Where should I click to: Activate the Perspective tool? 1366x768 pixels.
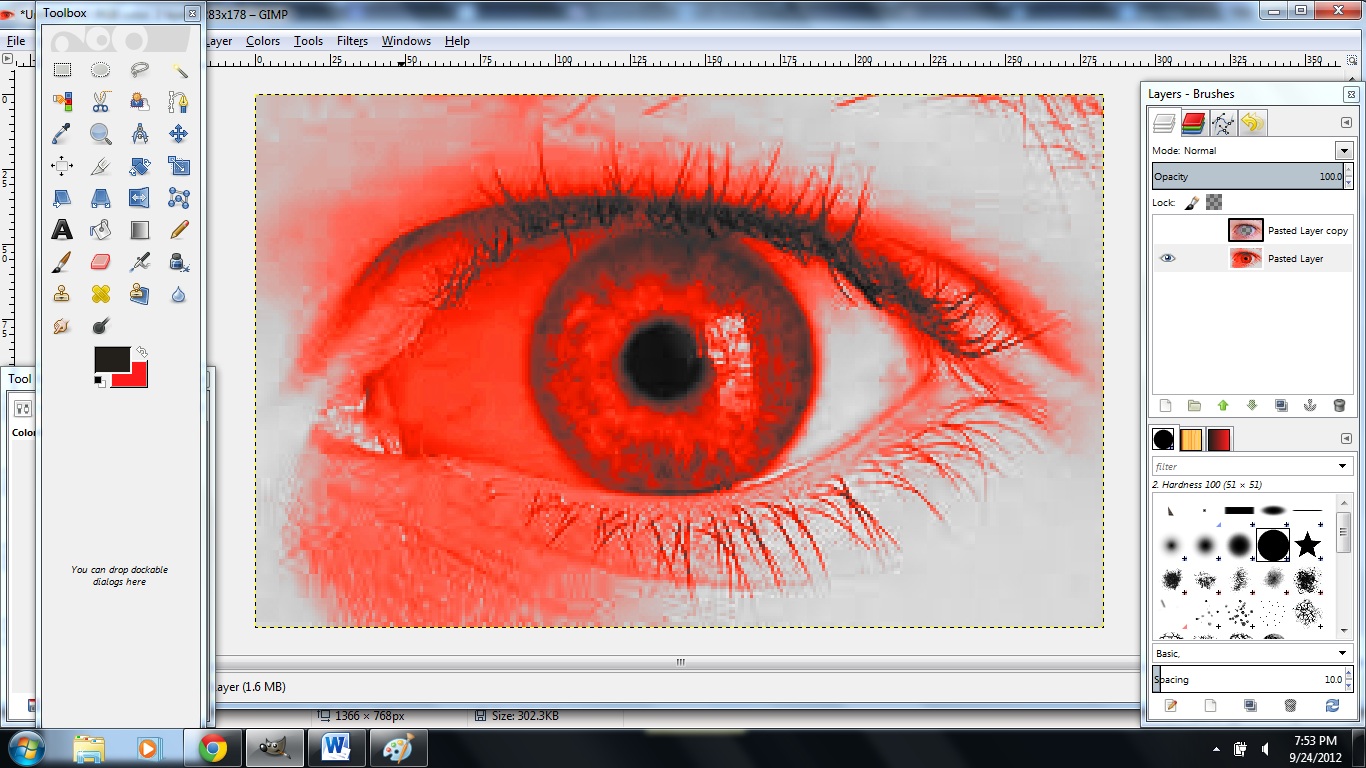(101, 198)
